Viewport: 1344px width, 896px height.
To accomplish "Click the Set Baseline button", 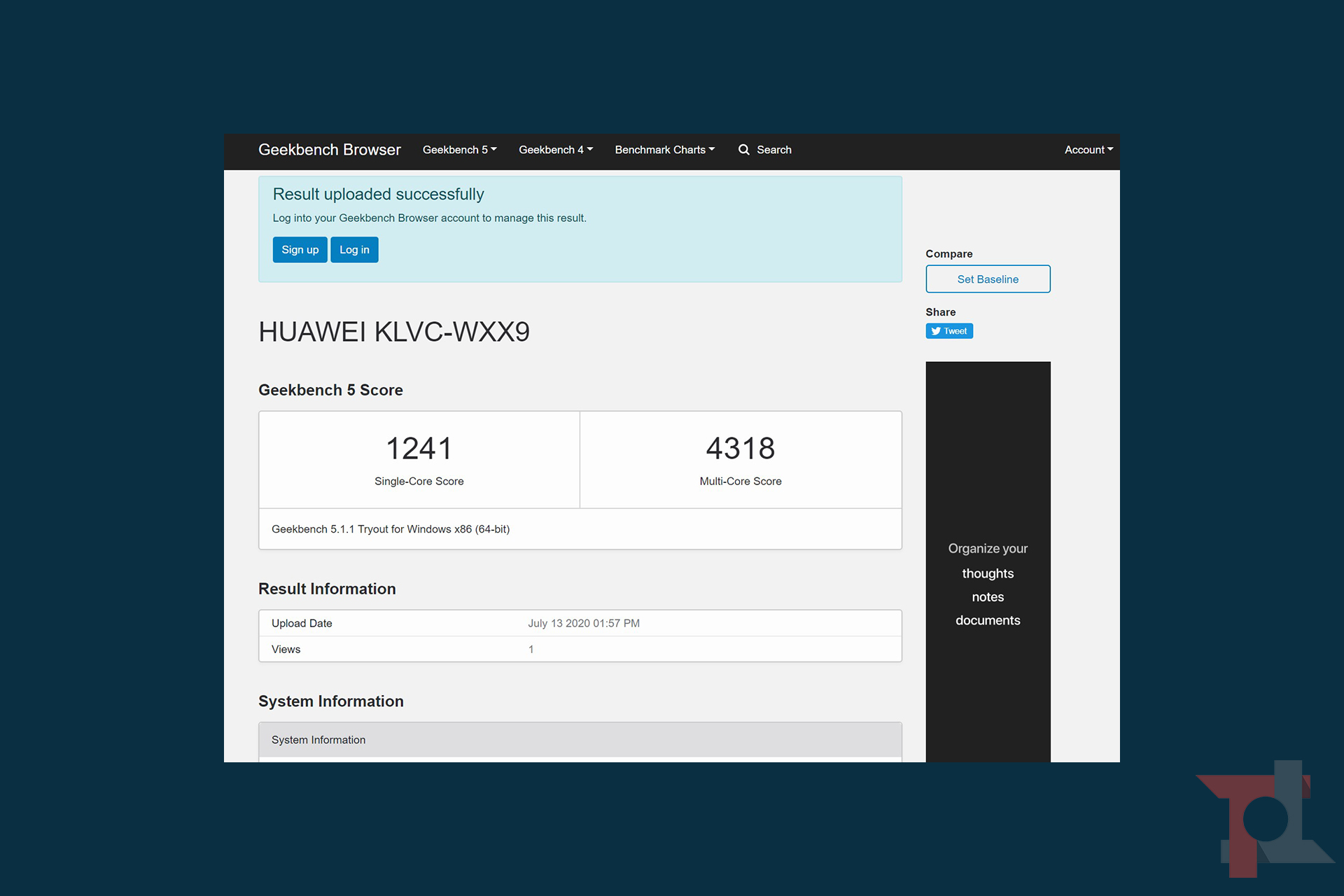I will point(987,279).
